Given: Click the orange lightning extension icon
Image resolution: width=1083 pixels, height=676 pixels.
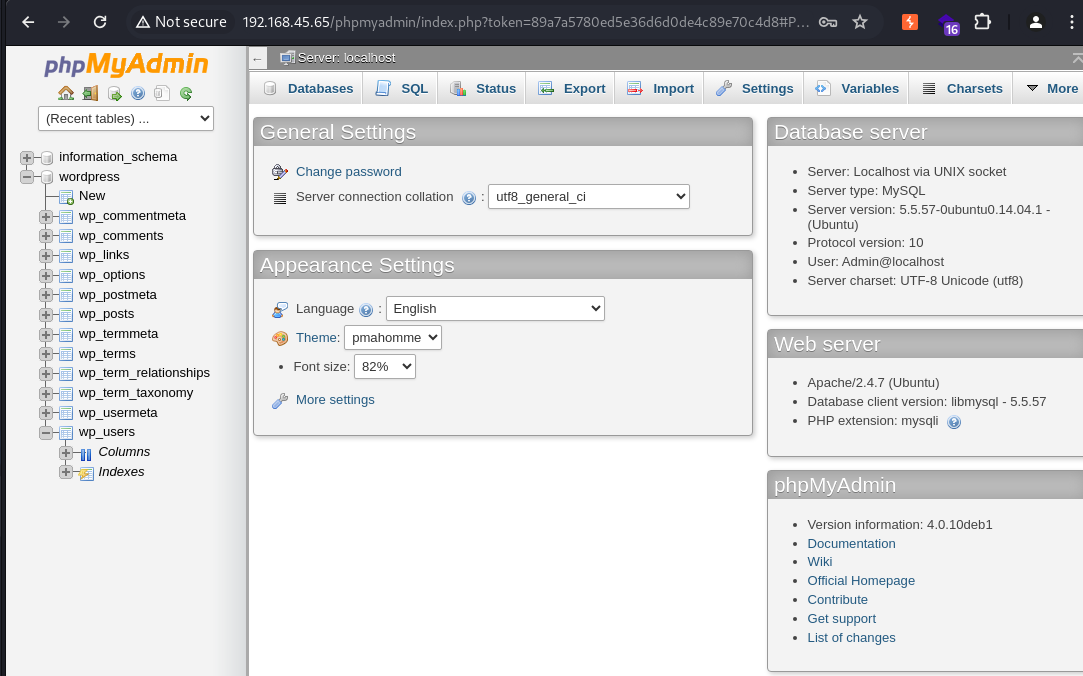Looking at the screenshot, I should point(910,22).
